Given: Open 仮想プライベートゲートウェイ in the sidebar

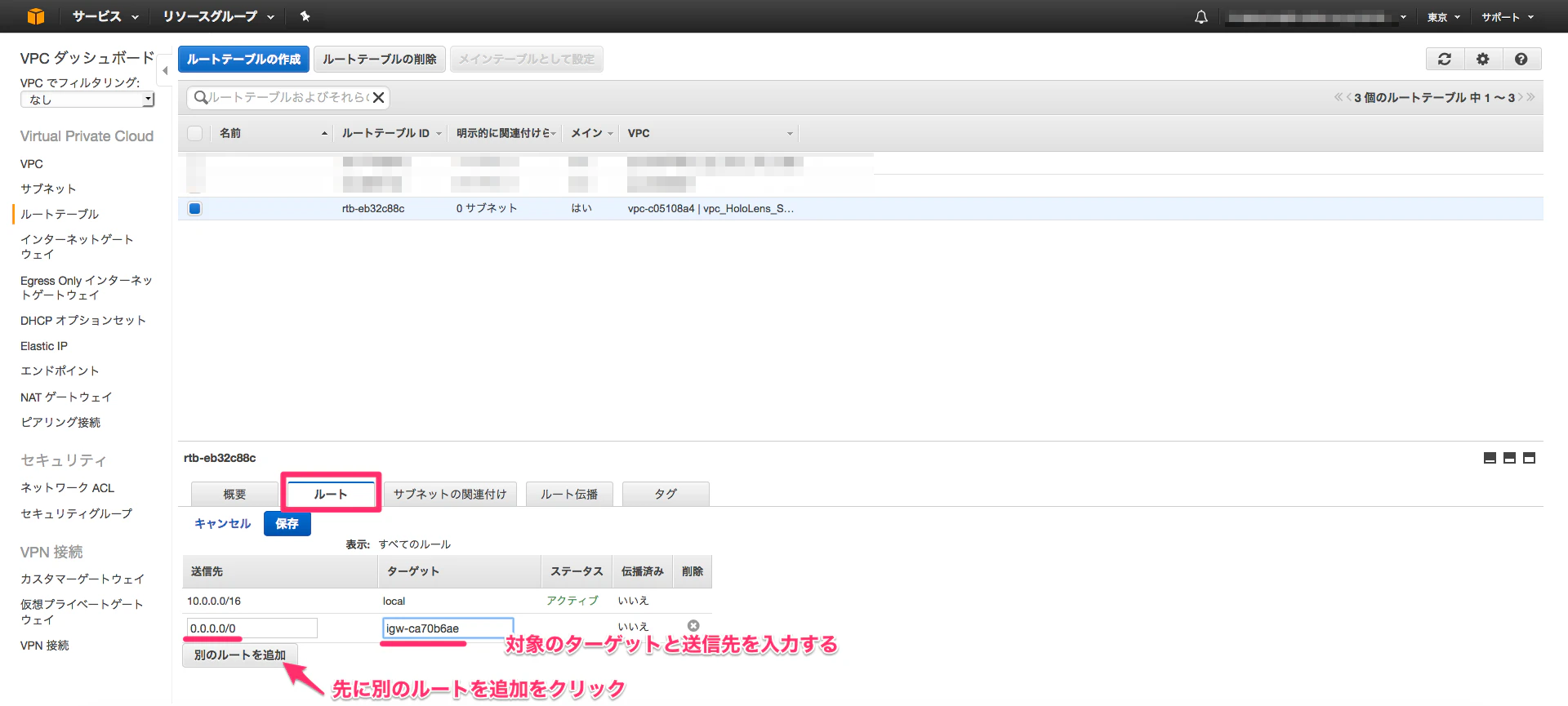Looking at the screenshot, I should click(82, 611).
